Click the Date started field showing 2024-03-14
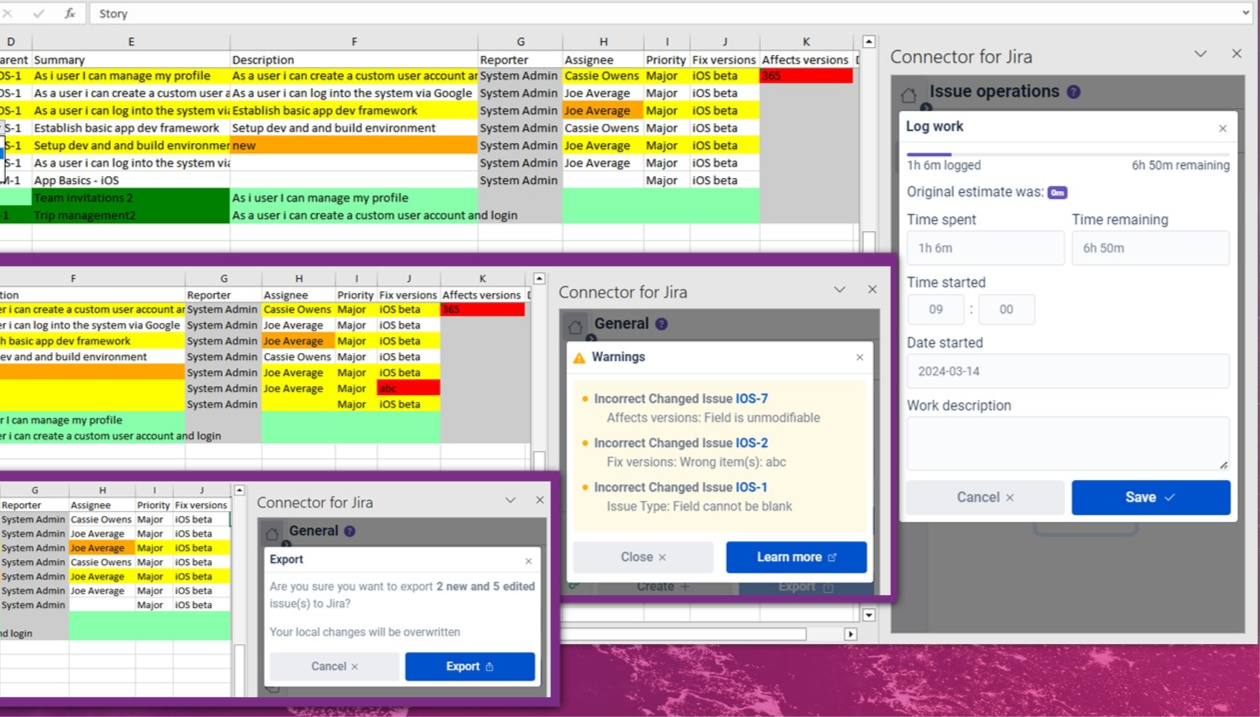This screenshot has width=1260, height=717. click(1067, 371)
